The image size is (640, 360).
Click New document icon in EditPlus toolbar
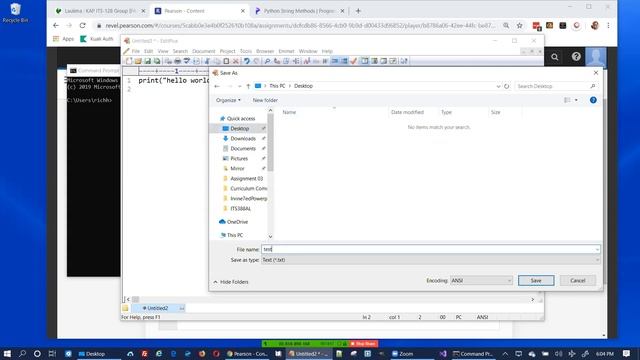129,61
